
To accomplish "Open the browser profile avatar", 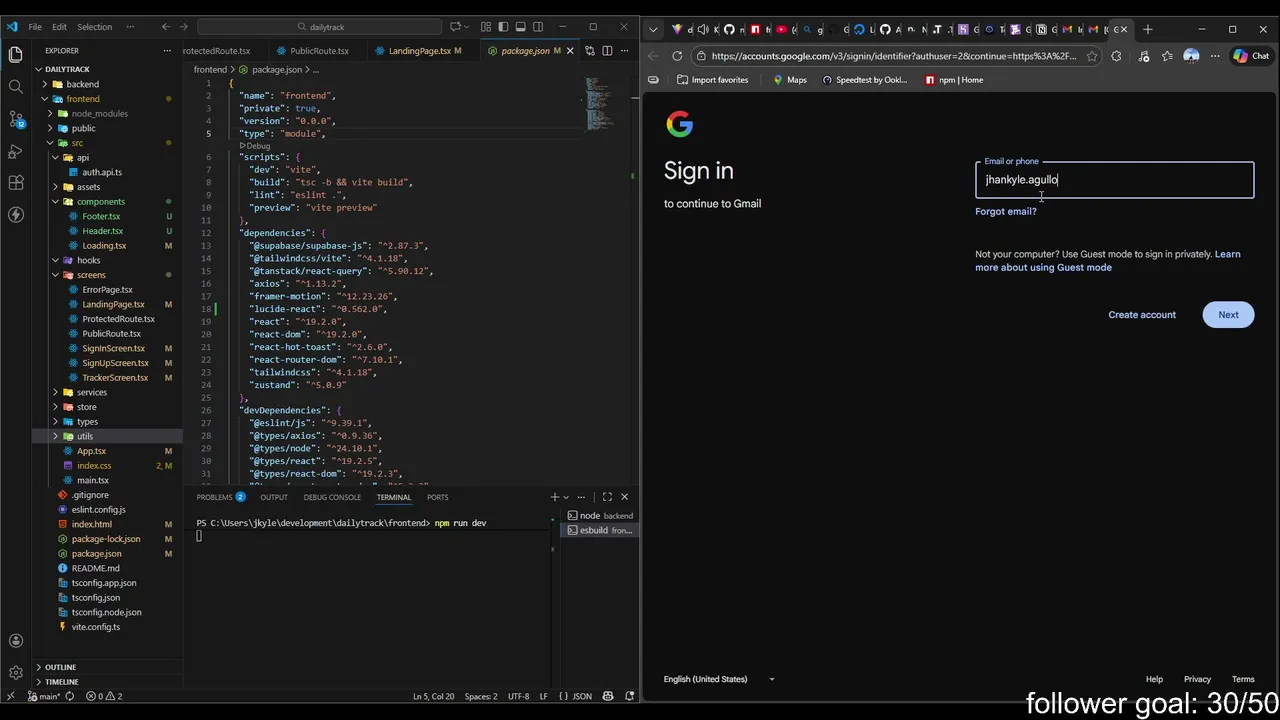I will point(1191,56).
